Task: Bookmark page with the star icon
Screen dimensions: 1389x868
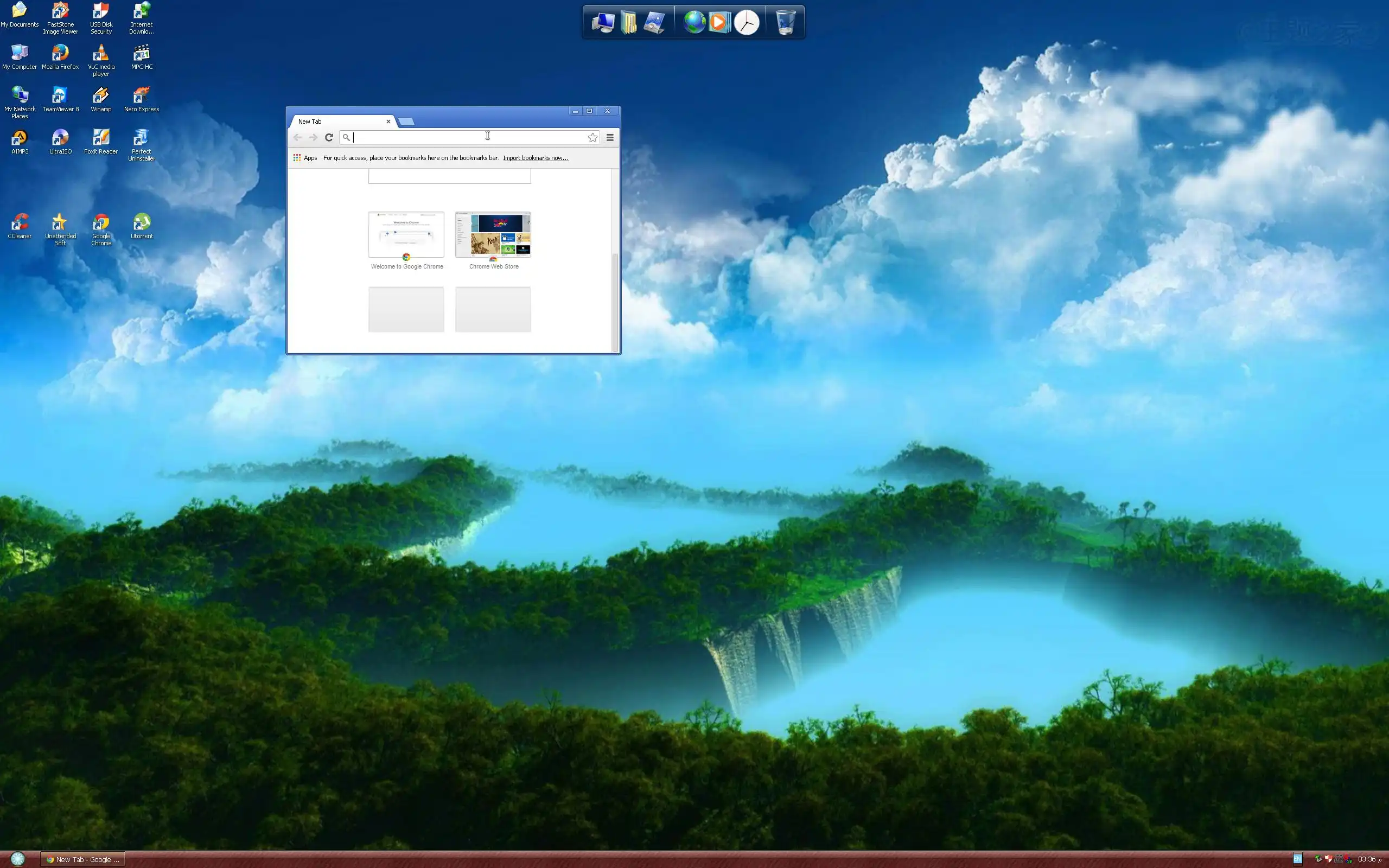Action: pyautogui.click(x=592, y=137)
